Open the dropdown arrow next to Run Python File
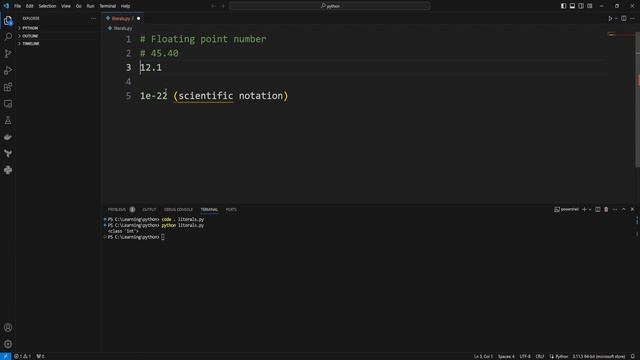Screen dimensions: 640x360 tap(616, 18)
